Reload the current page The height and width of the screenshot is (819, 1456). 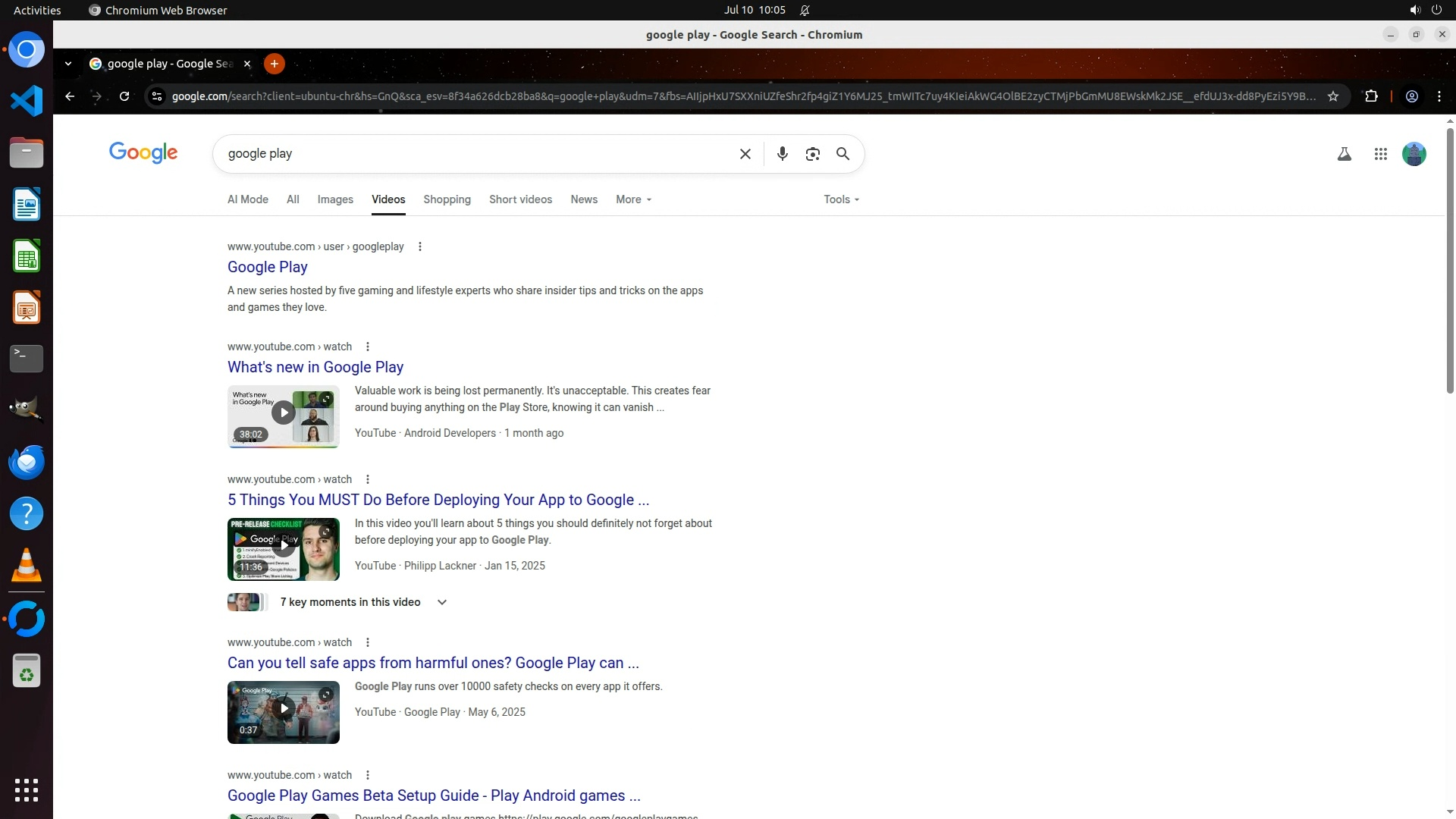[x=124, y=96]
